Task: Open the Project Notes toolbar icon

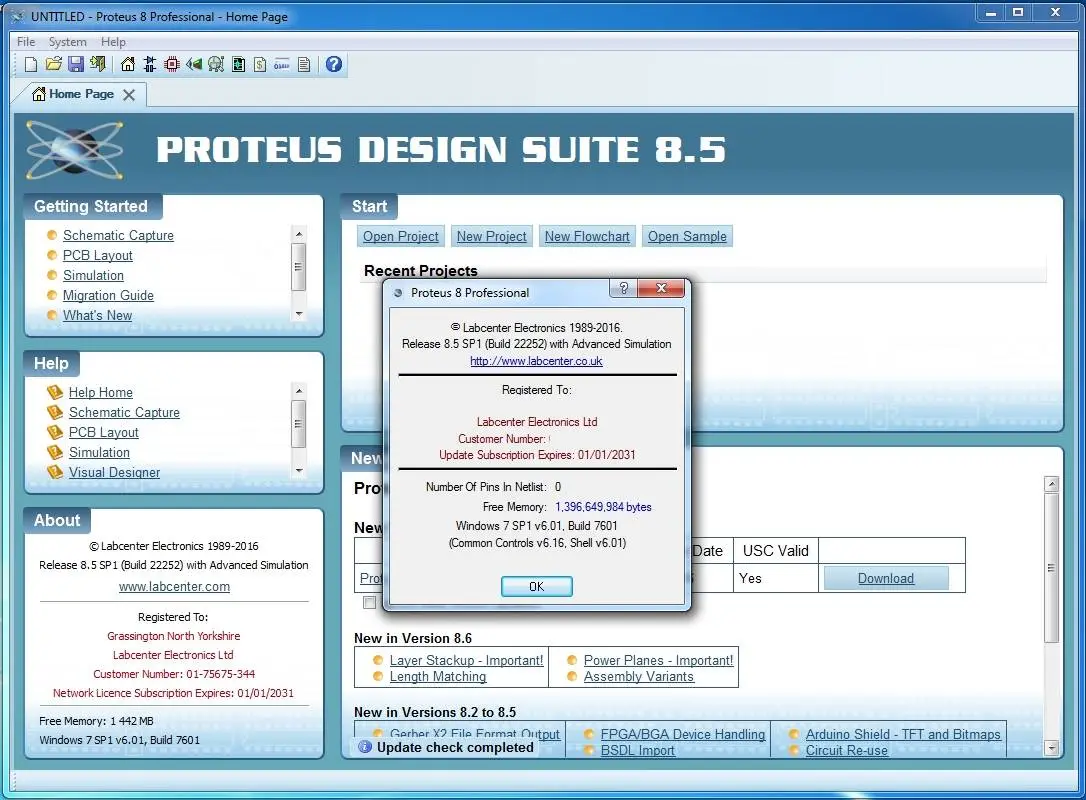Action: pyautogui.click(x=304, y=64)
